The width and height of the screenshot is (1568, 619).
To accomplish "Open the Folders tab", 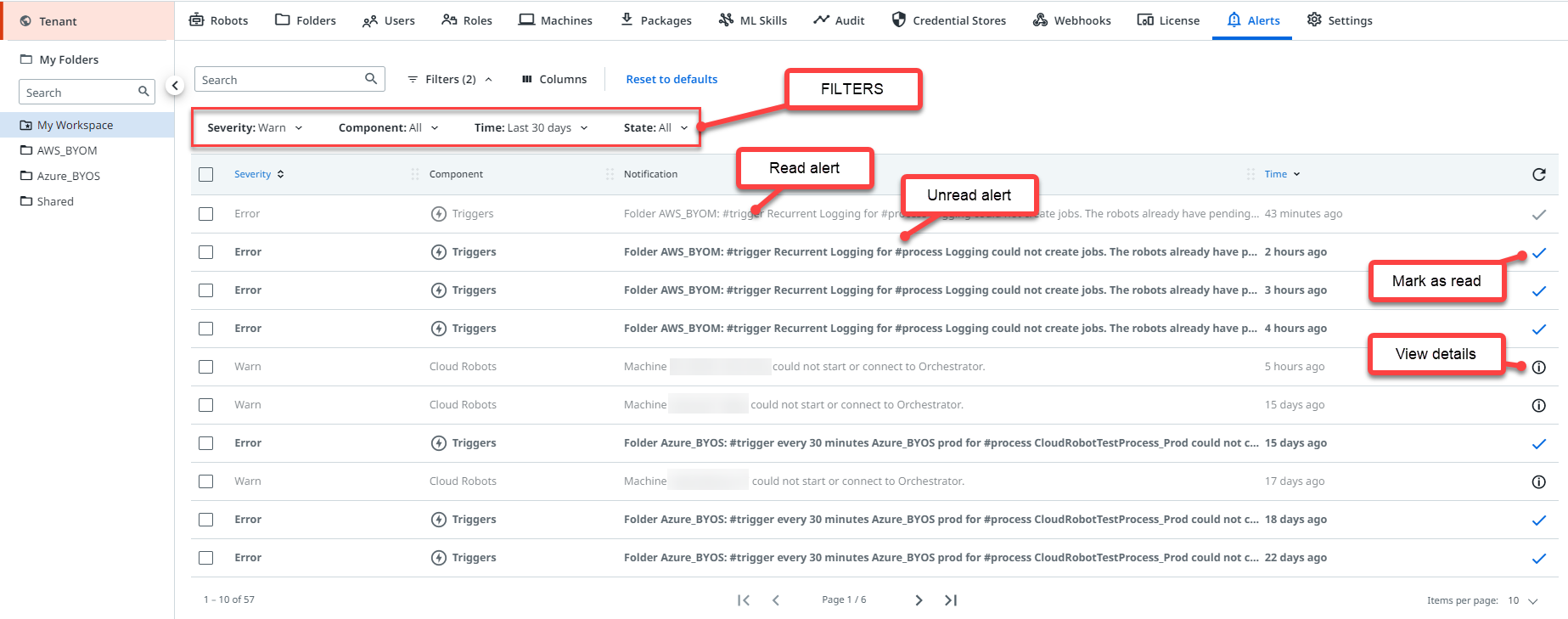I will click(x=306, y=20).
